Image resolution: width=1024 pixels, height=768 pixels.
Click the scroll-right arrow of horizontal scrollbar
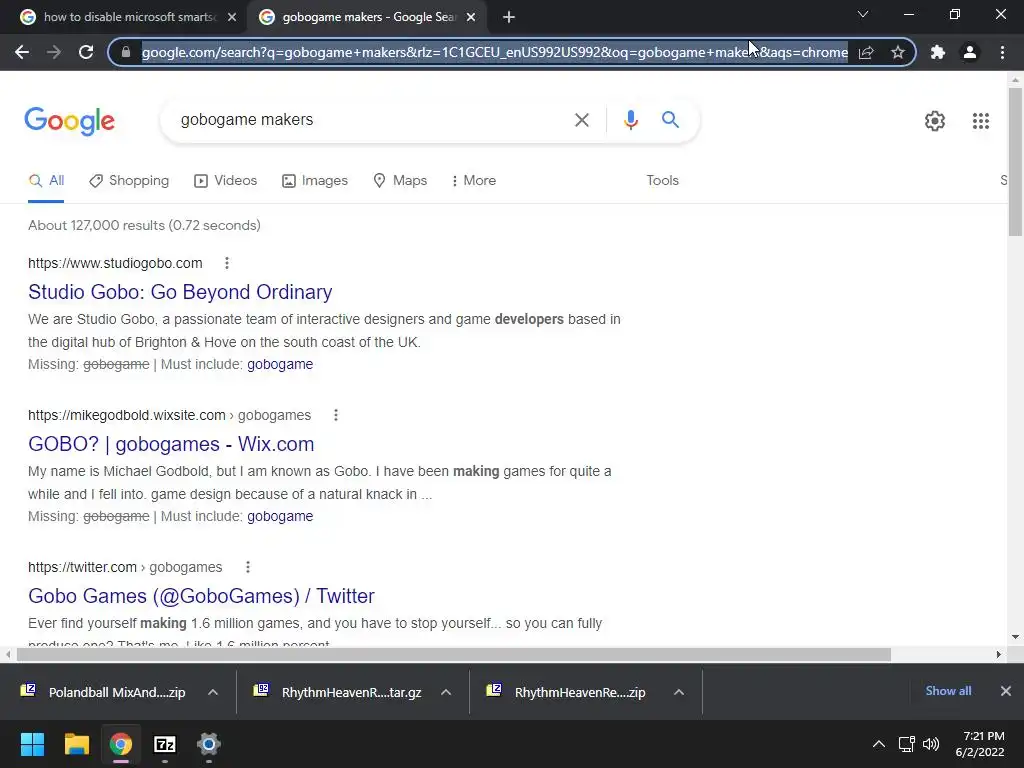tap(999, 654)
